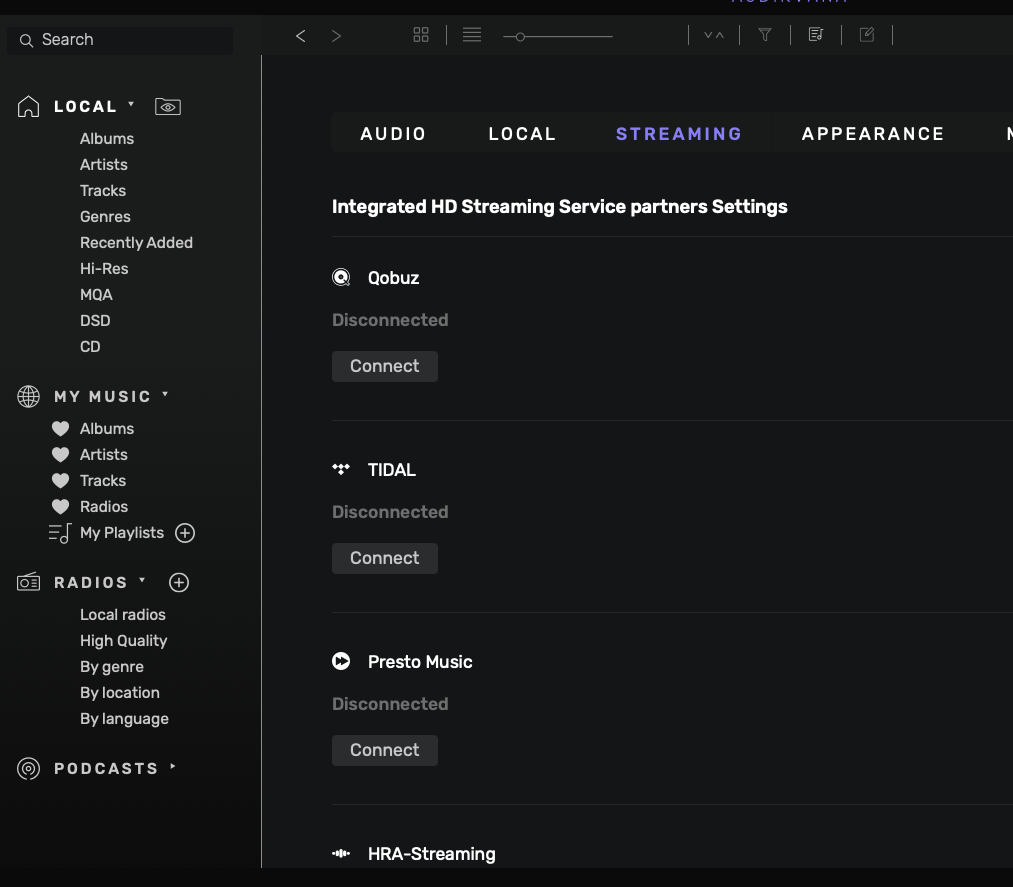Open Recently Added
This screenshot has width=1013, height=887.
point(136,243)
